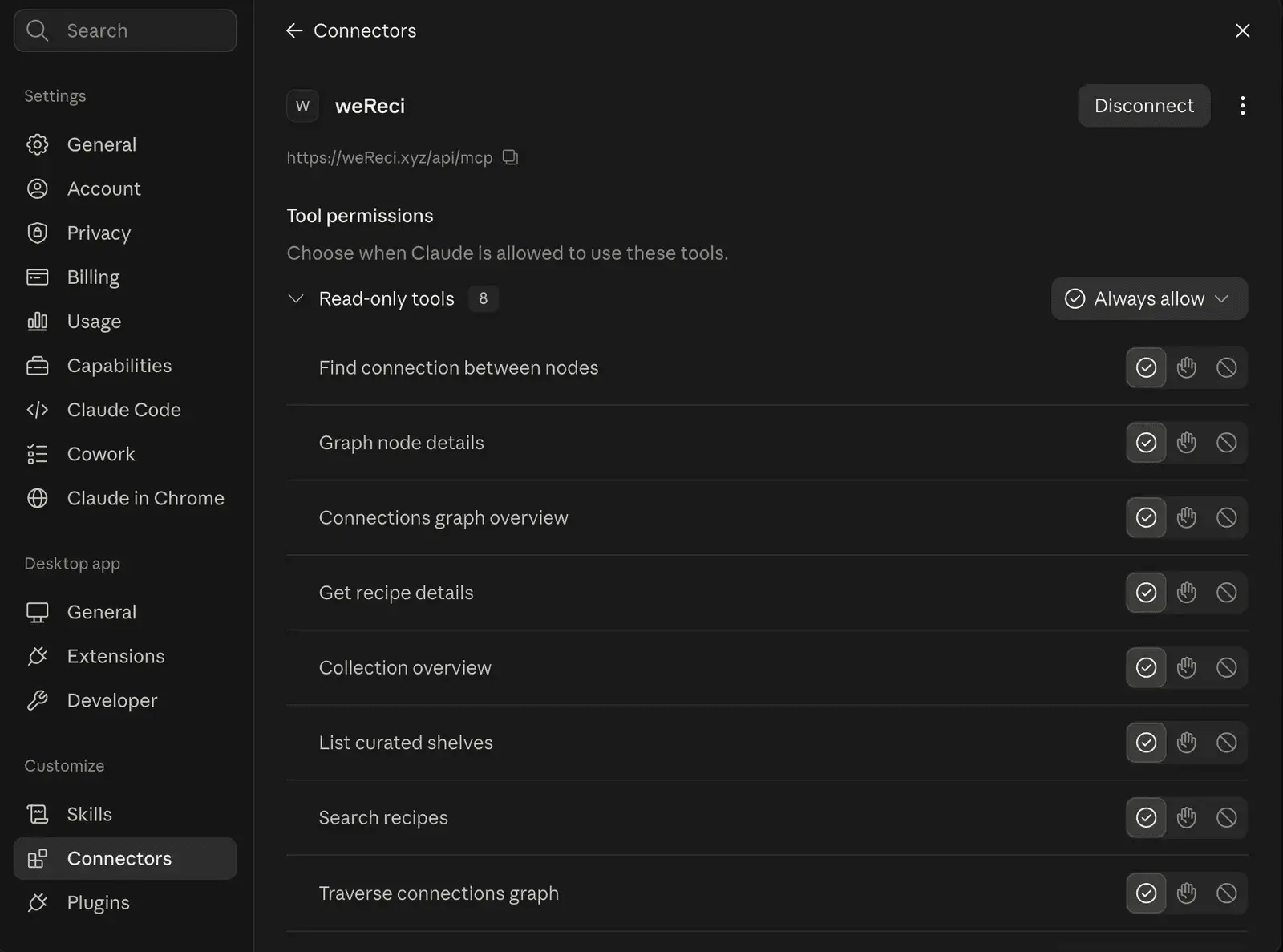Require approval for Graph node details
1283x952 pixels.
[1186, 443]
